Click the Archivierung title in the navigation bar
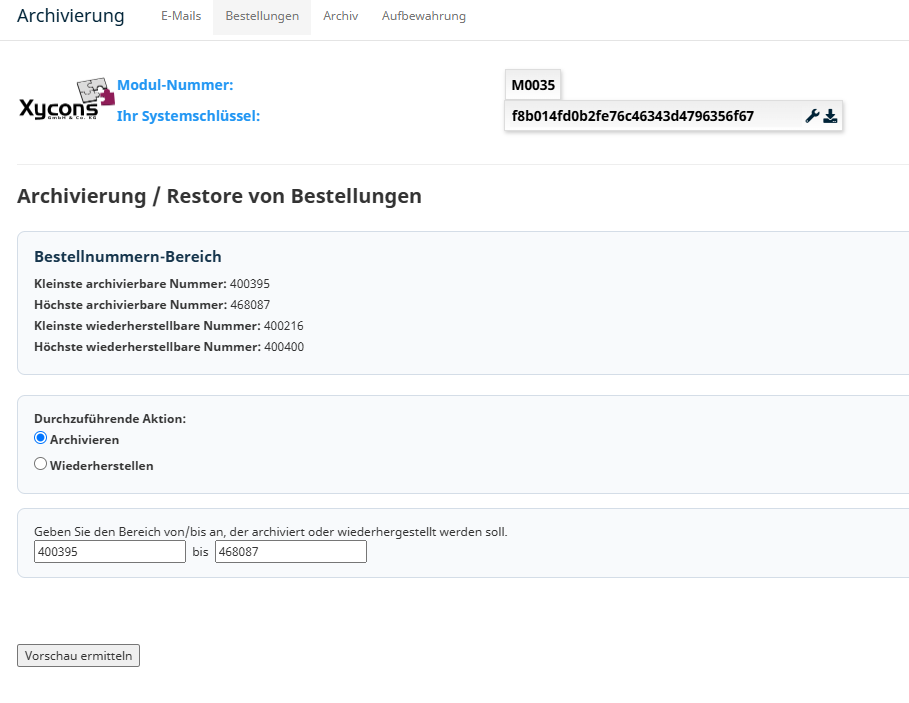This screenshot has width=909, height=703. [71, 16]
